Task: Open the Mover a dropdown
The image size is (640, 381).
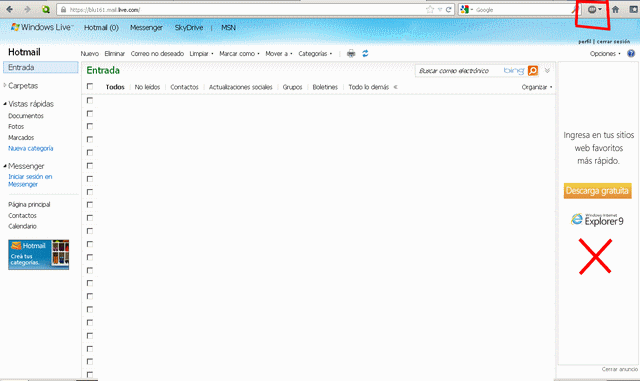Action: (x=279, y=53)
